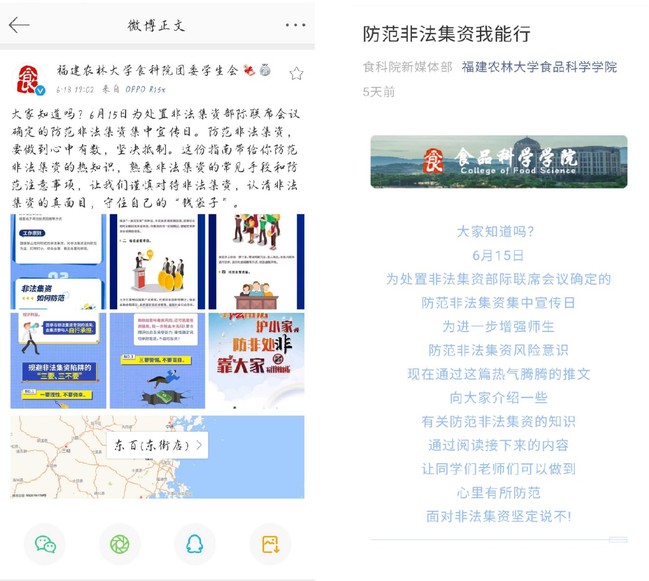Tap the College of Food Science banner
The height and width of the screenshot is (581, 649).
pos(498,162)
